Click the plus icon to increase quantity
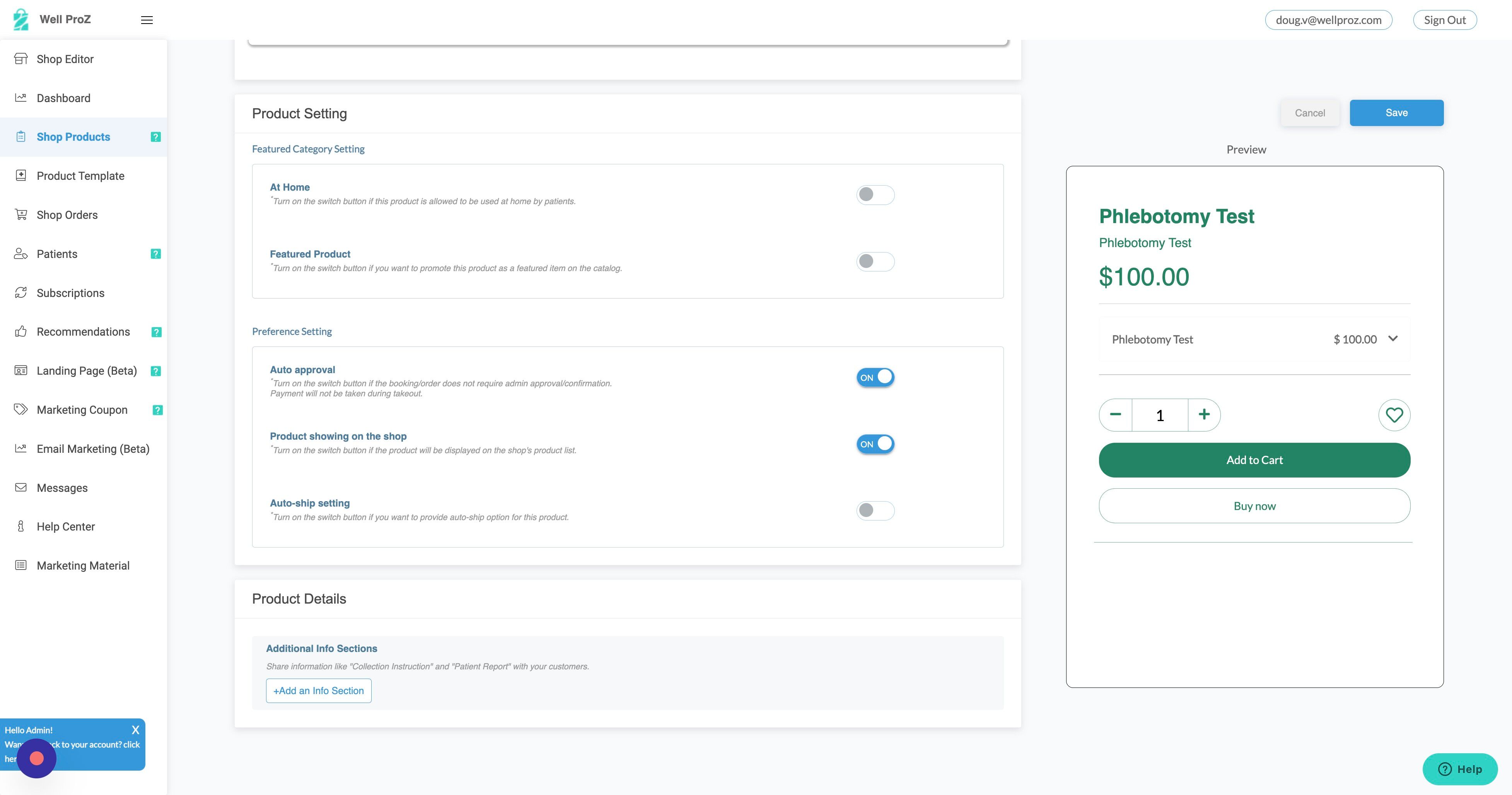1512x795 pixels. pyautogui.click(x=1204, y=415)
